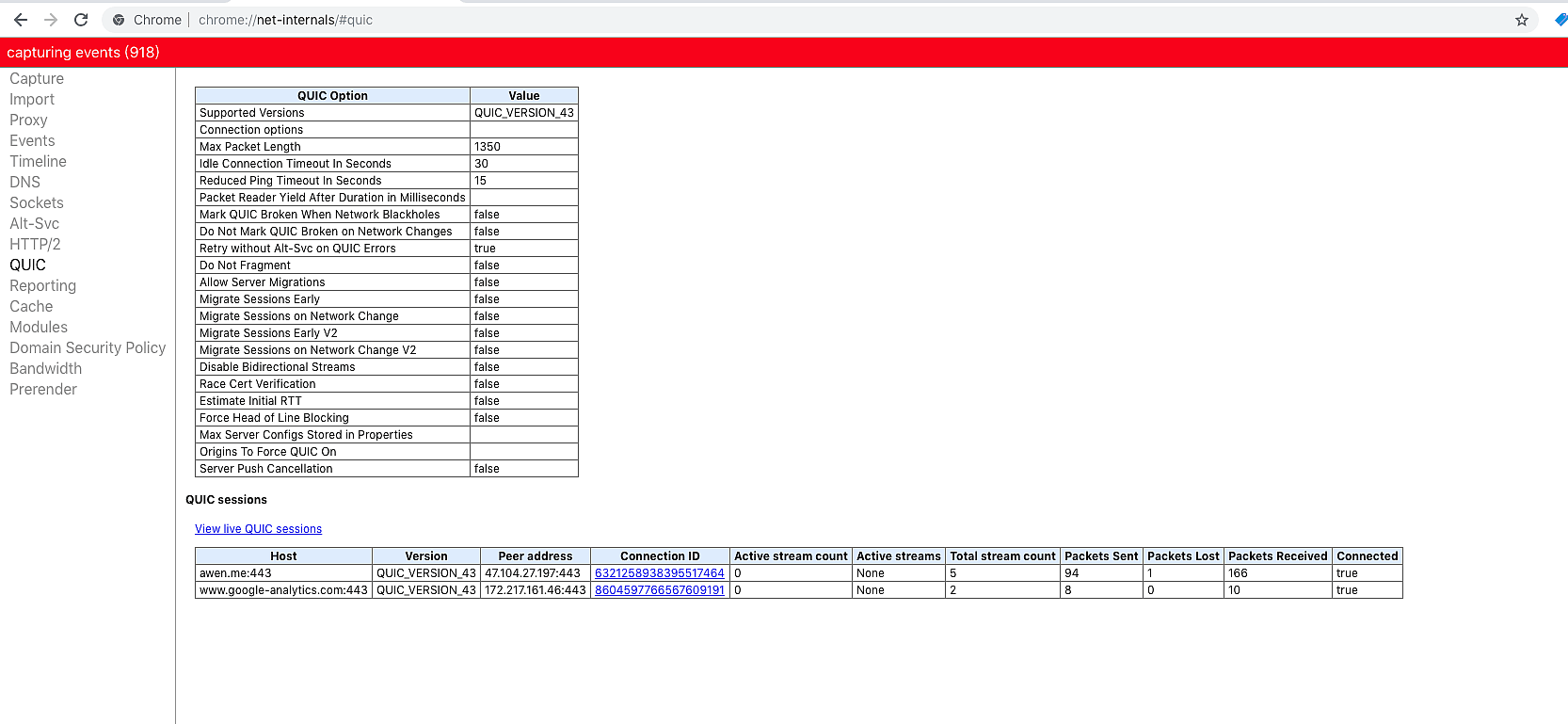Viewport: 1568px width, 724px height.
Task: Open connection ID 6321258938395517464
Action: pyautogui.click(x=659, y=573)
